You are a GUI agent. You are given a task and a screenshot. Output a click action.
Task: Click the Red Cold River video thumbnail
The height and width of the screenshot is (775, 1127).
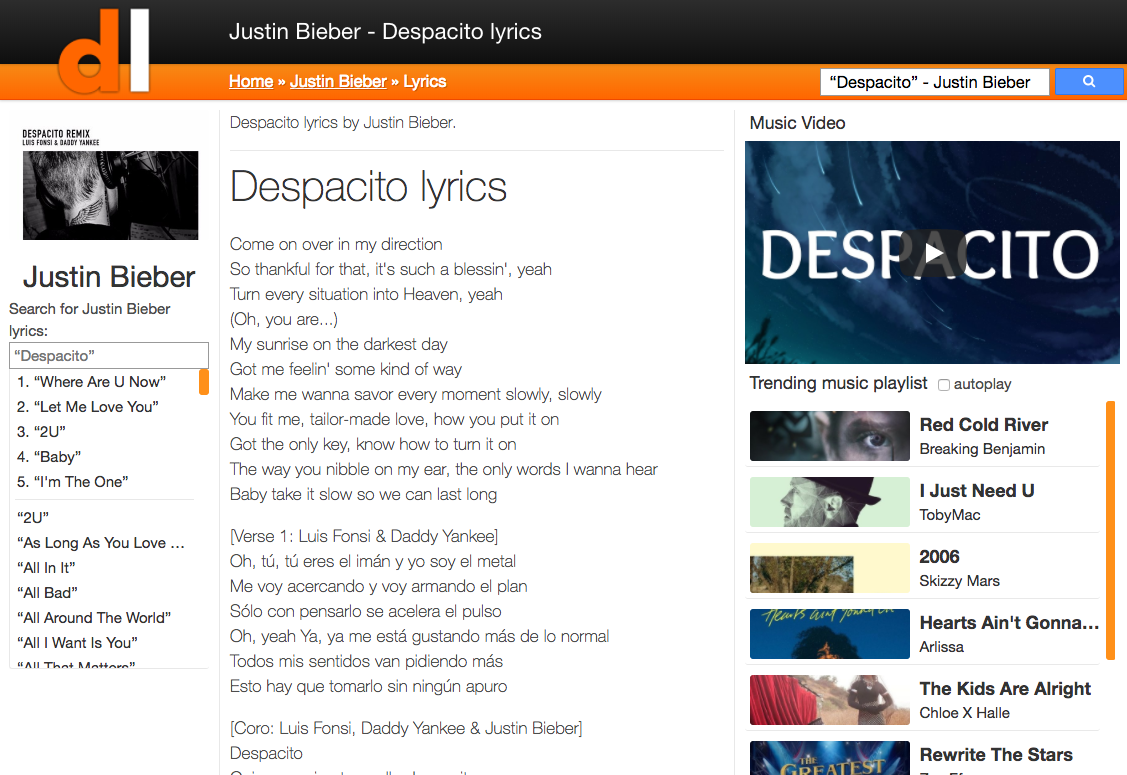pyautogui.click(x=829, y=436)
